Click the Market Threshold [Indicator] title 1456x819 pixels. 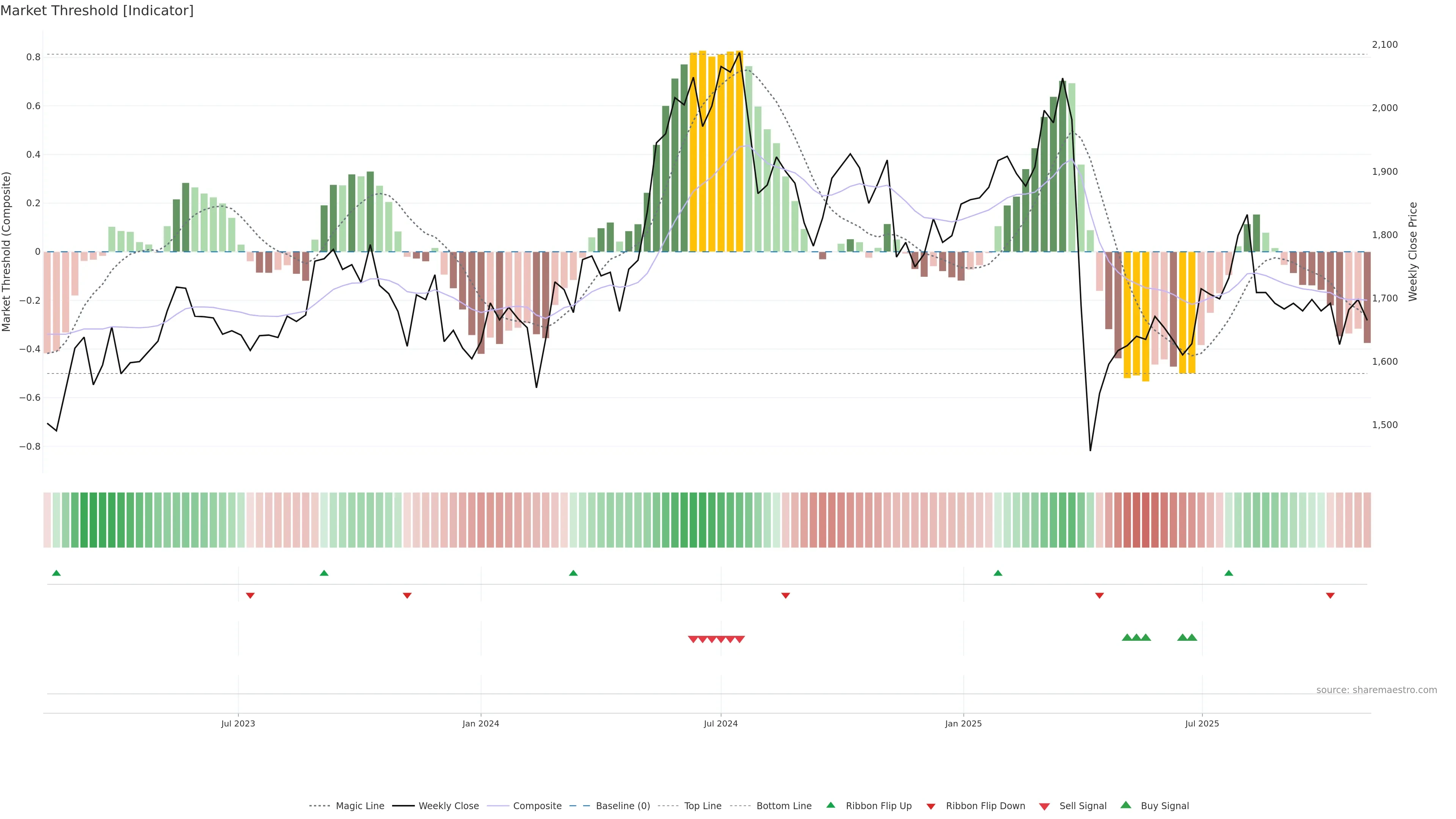97,10
